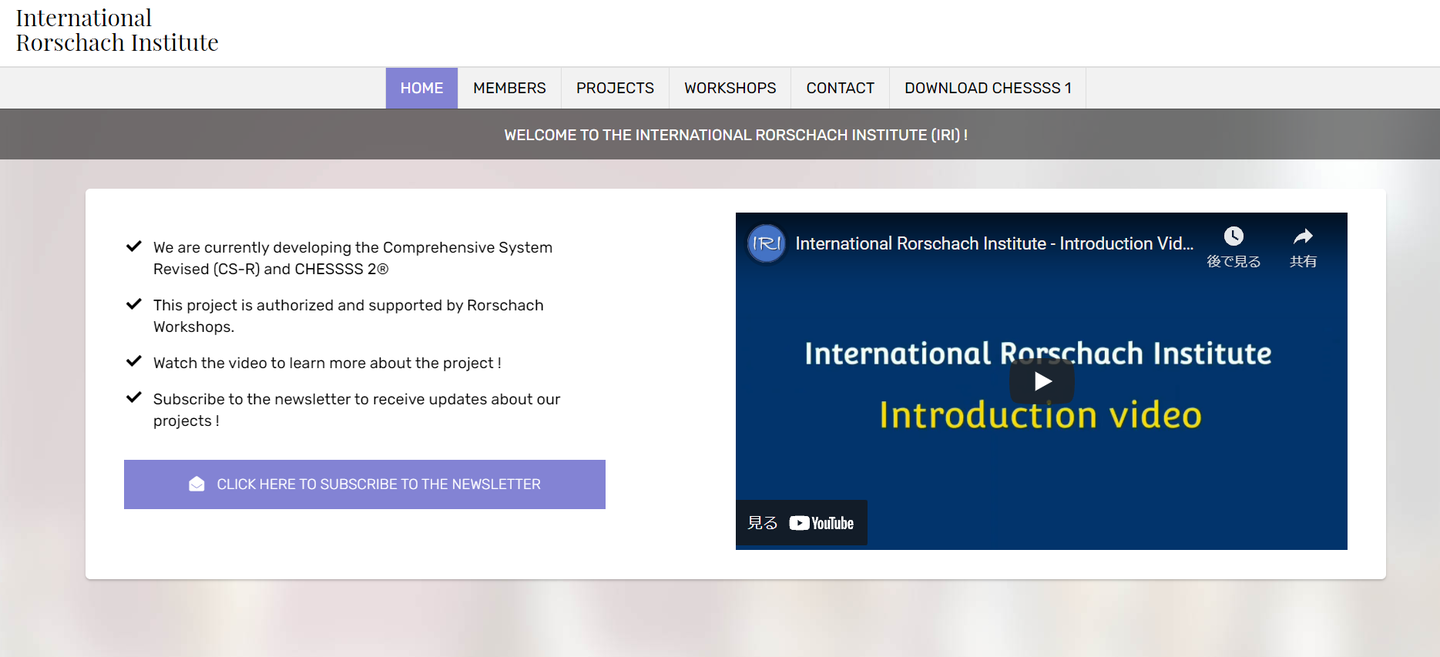Open the Home menu item
This screenshot has width=1440, height=657.
coord(422,88)
